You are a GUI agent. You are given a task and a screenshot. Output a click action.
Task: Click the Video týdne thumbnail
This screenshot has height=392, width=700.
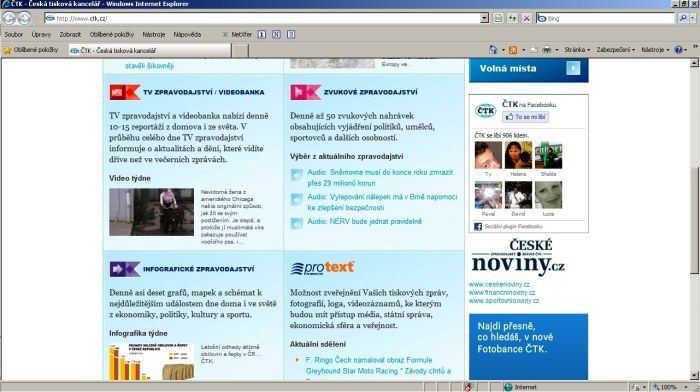pos(151,212)
